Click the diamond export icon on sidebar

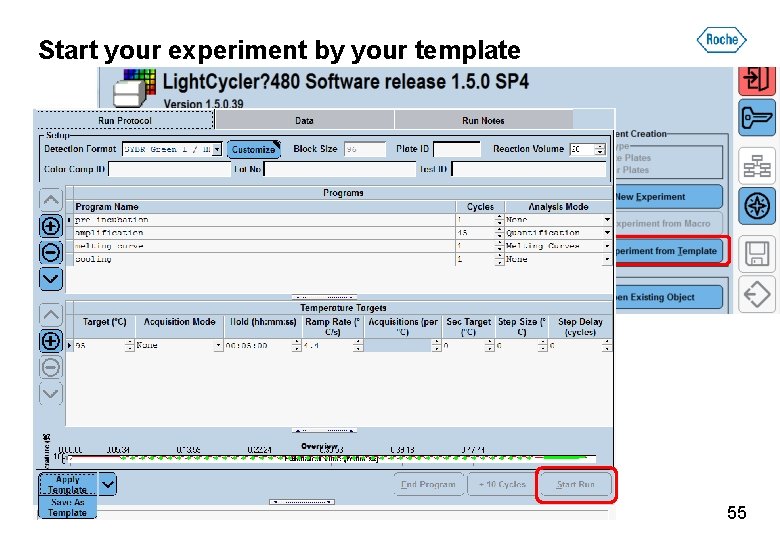[757, 294]
